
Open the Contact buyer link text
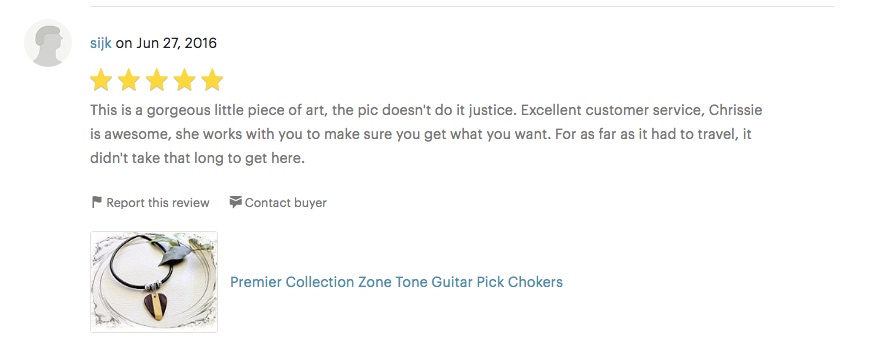pos(286,203)
